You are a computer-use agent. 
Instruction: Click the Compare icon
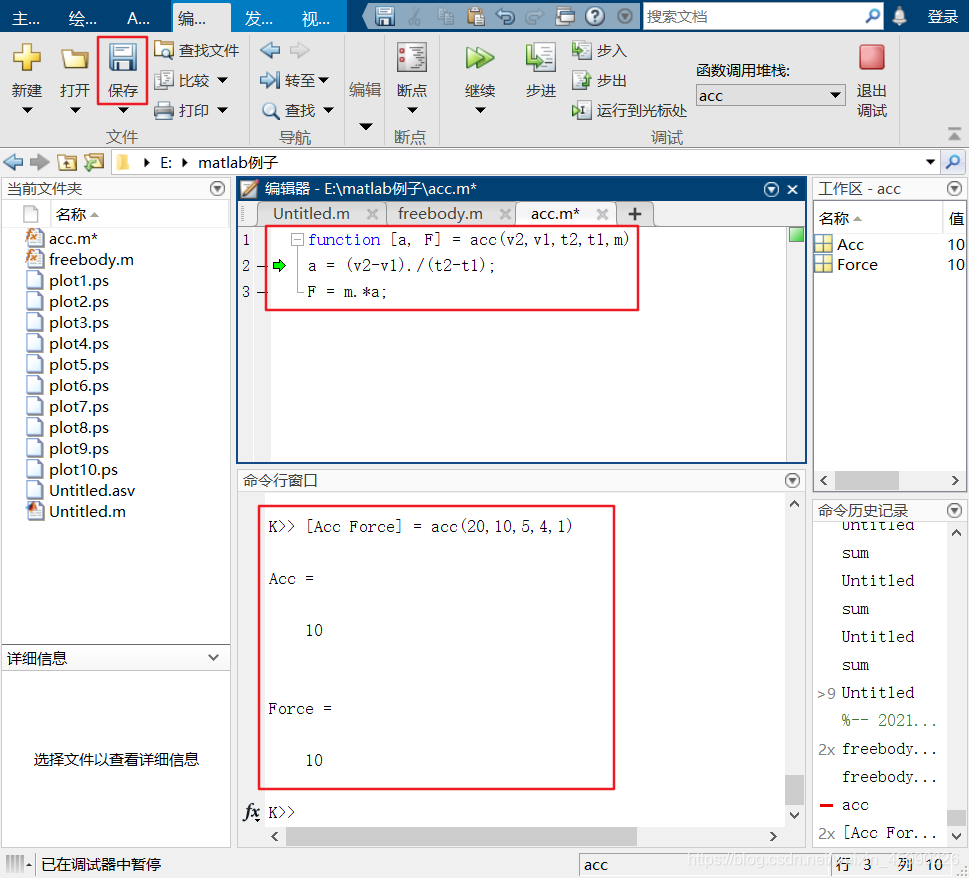click(164, 80)
